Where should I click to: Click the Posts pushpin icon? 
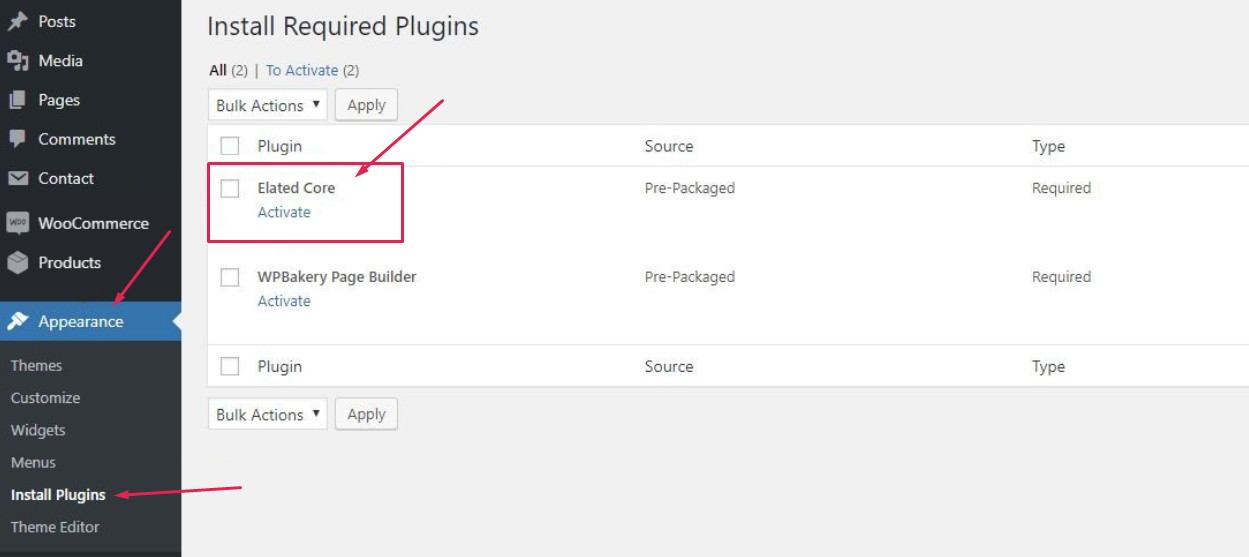coord(17,21)
